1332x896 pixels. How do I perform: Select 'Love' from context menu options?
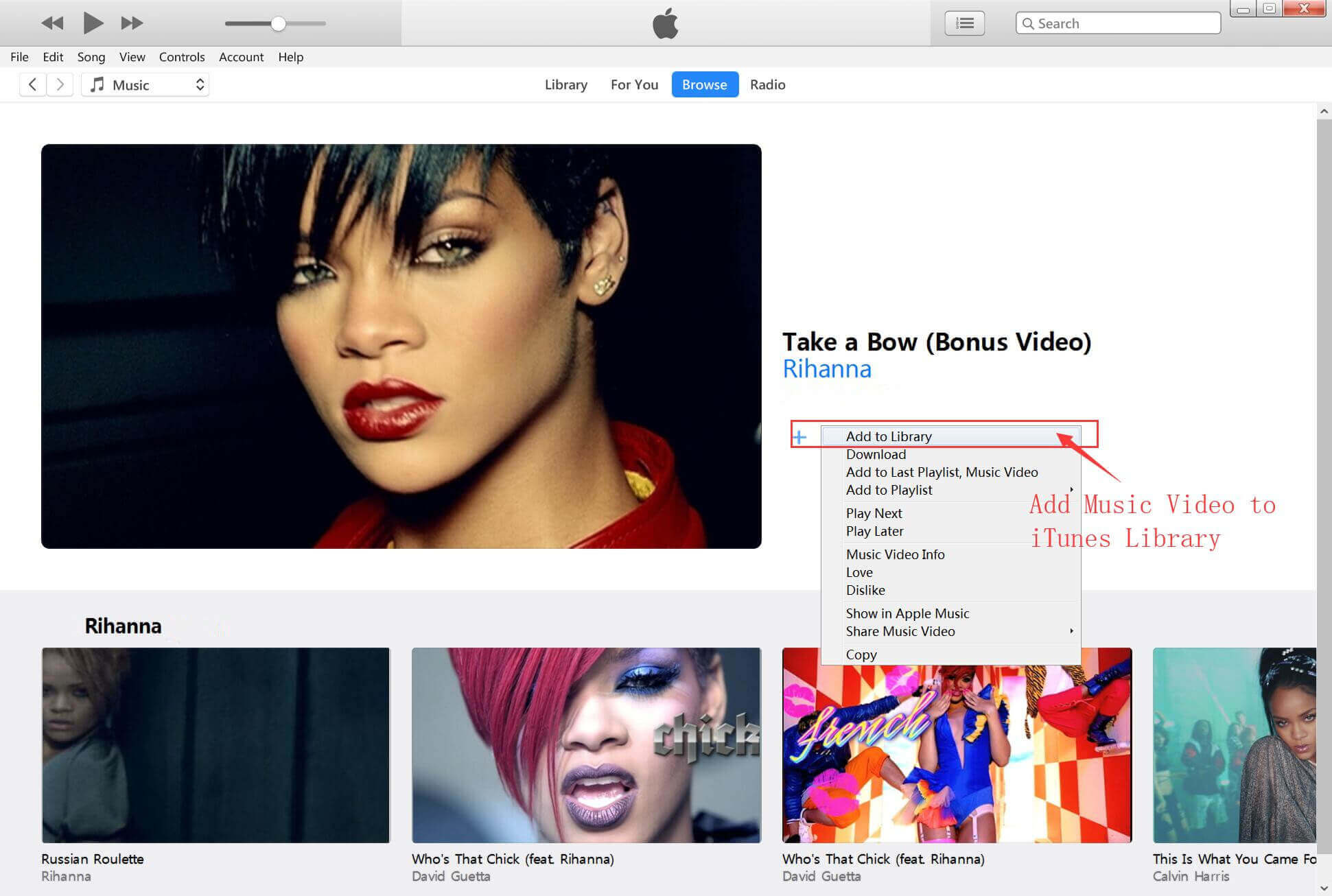(857, 572)
